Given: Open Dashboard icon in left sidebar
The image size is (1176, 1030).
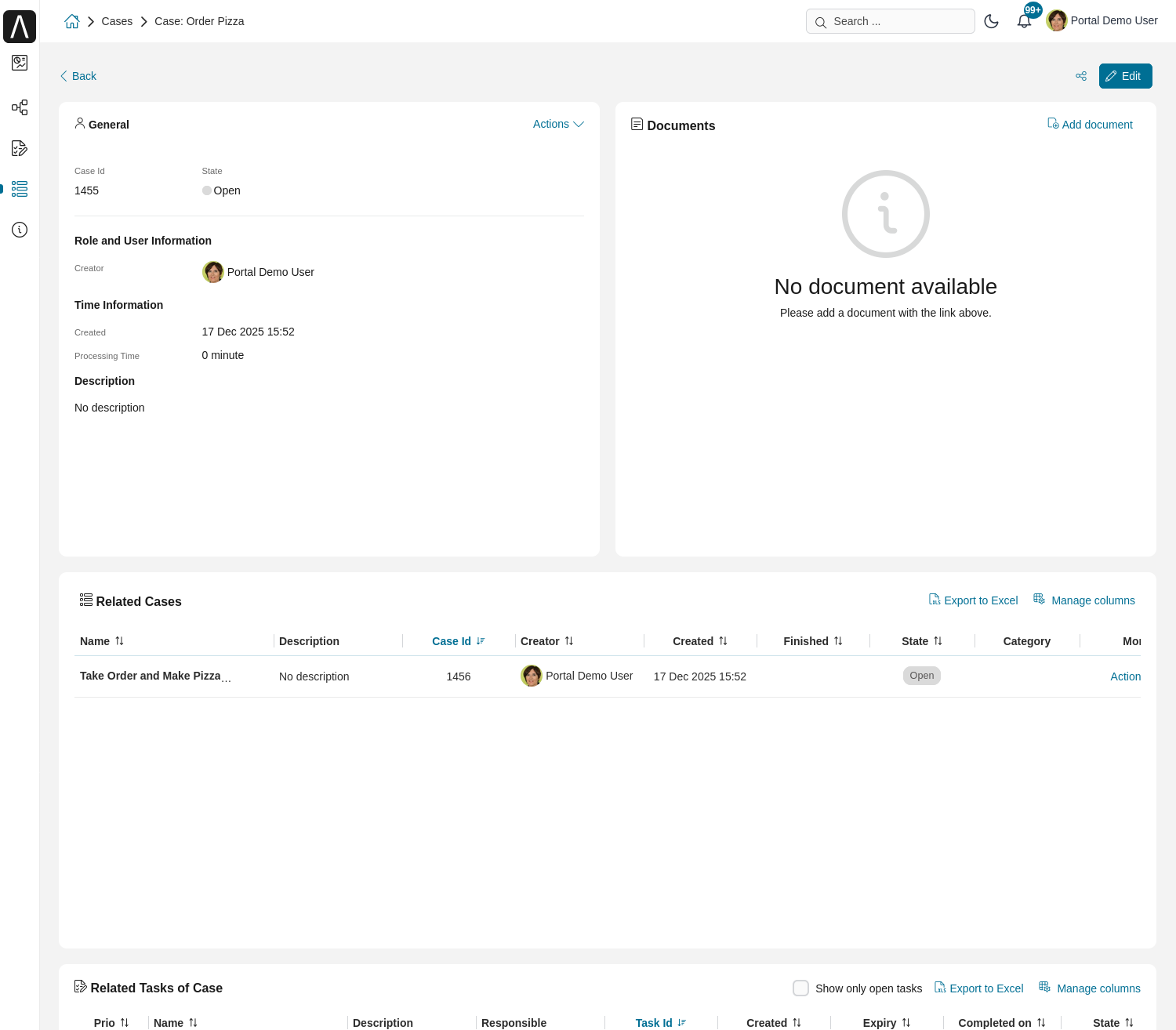Looking at the screenshot, I should point(20,63).
